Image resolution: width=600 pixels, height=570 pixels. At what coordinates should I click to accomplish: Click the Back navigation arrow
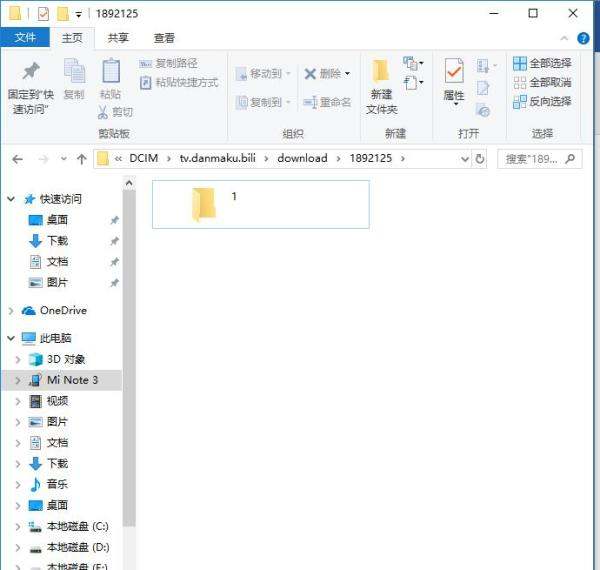click(x=17, y=159)
